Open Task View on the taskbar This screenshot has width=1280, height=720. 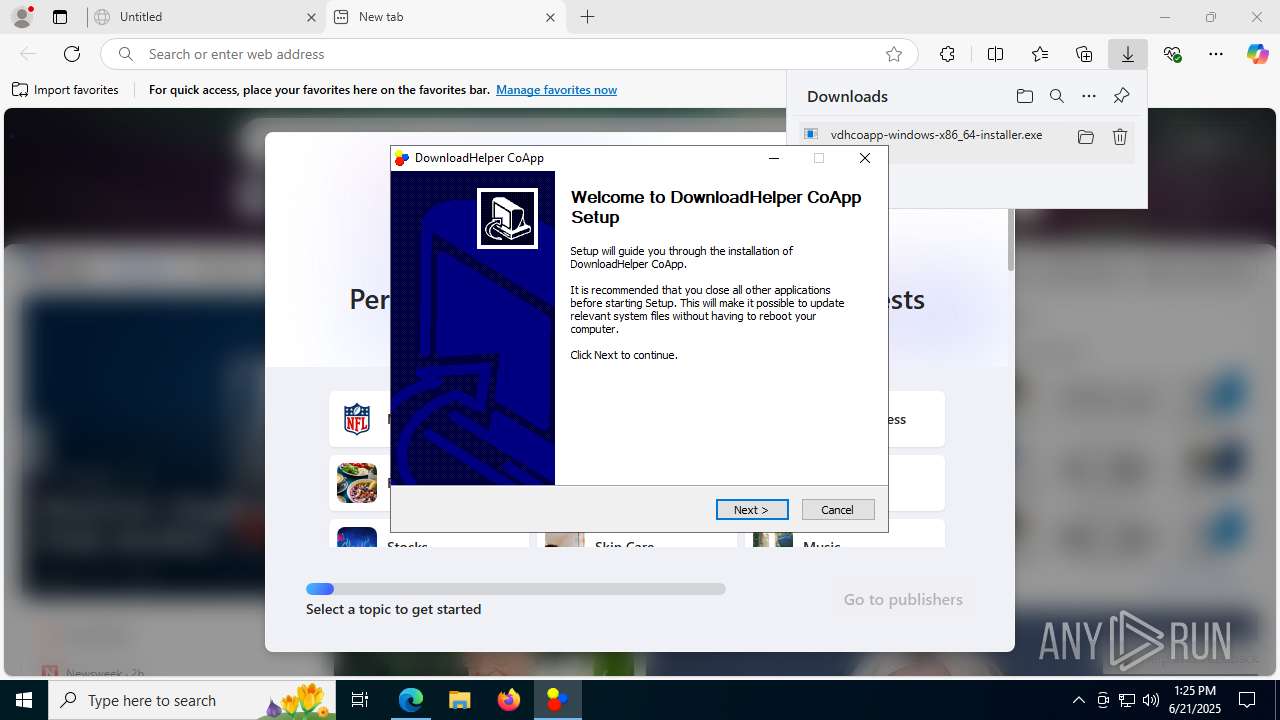click(x=360, y=700)
